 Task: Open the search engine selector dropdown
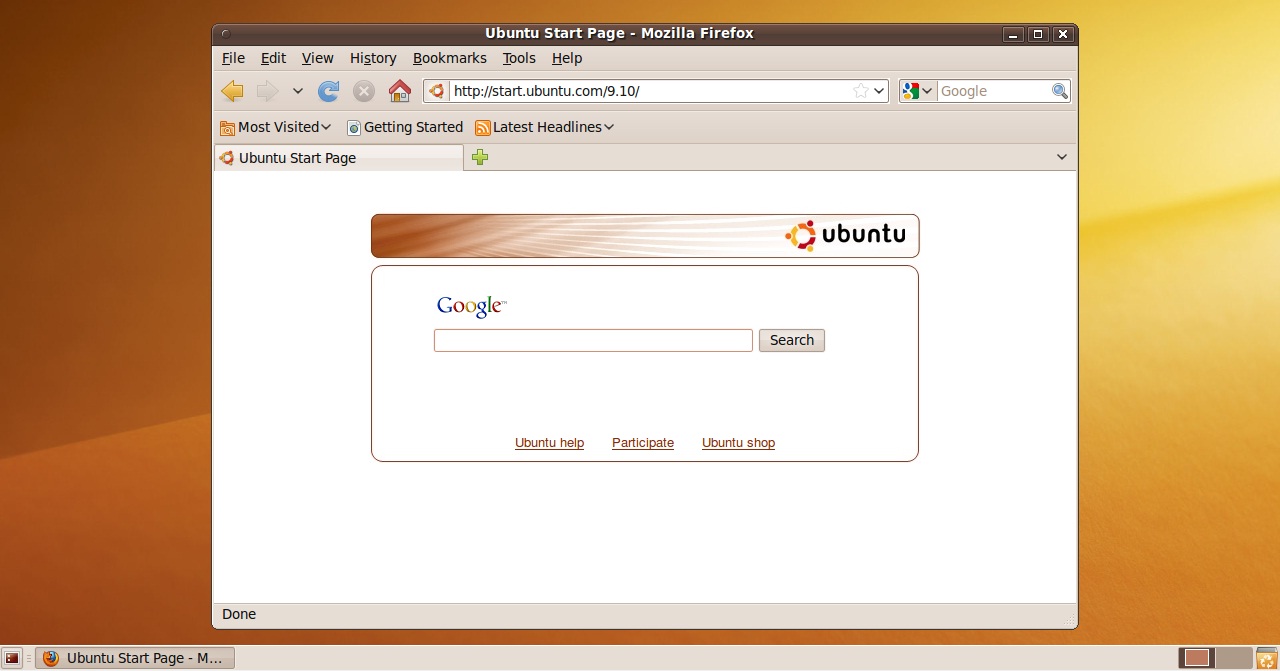point(917,91)
